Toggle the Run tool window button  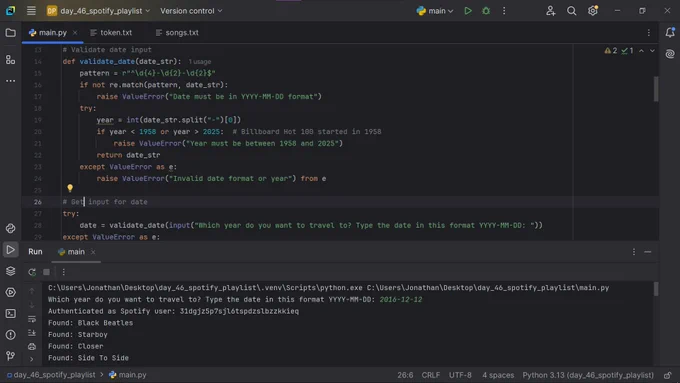tap(10, 250)
